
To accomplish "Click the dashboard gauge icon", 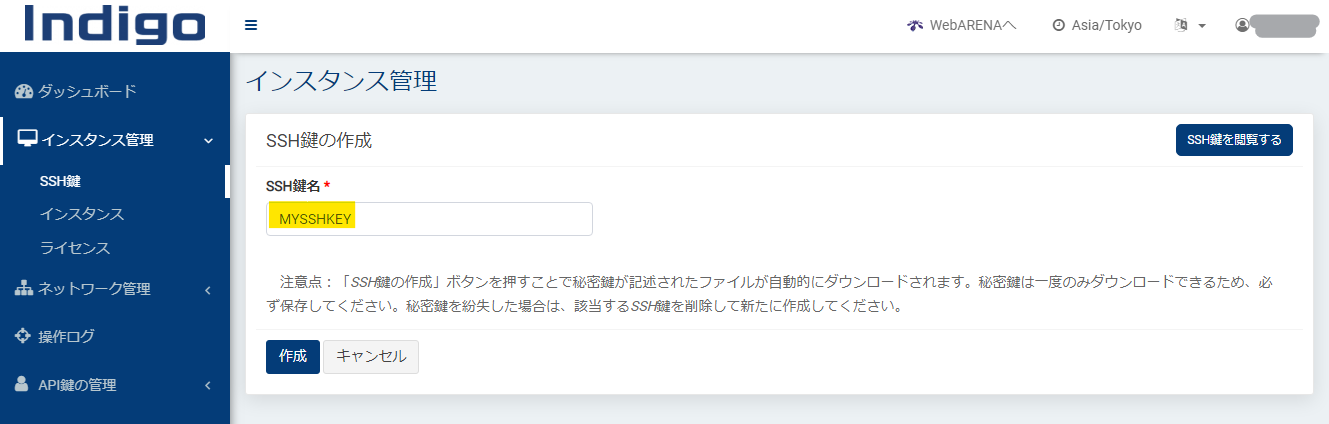I will click(x=24, y=92).
